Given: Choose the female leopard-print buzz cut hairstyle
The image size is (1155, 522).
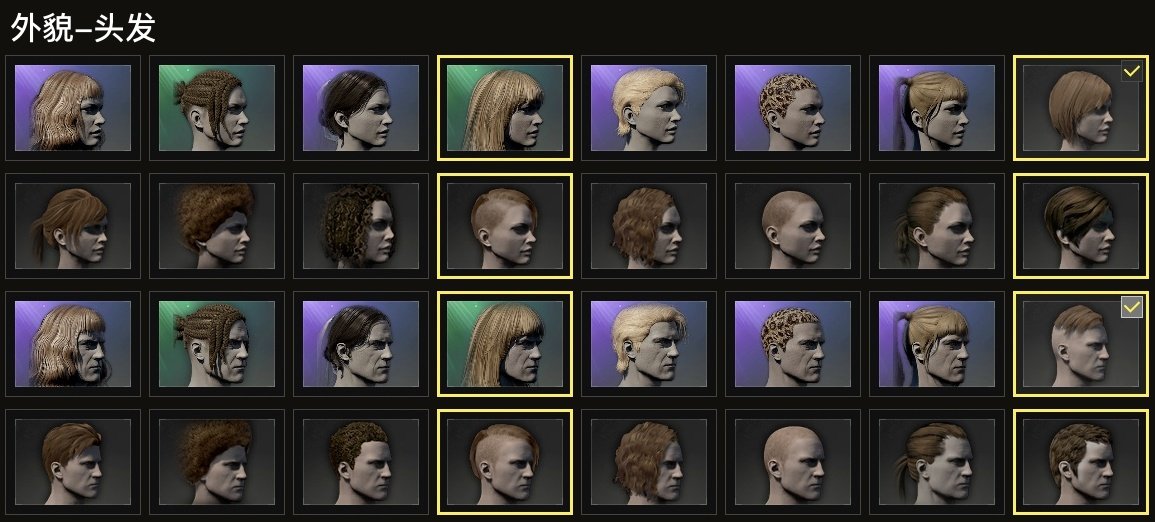Looking at the screenshot, I should 793,107.
